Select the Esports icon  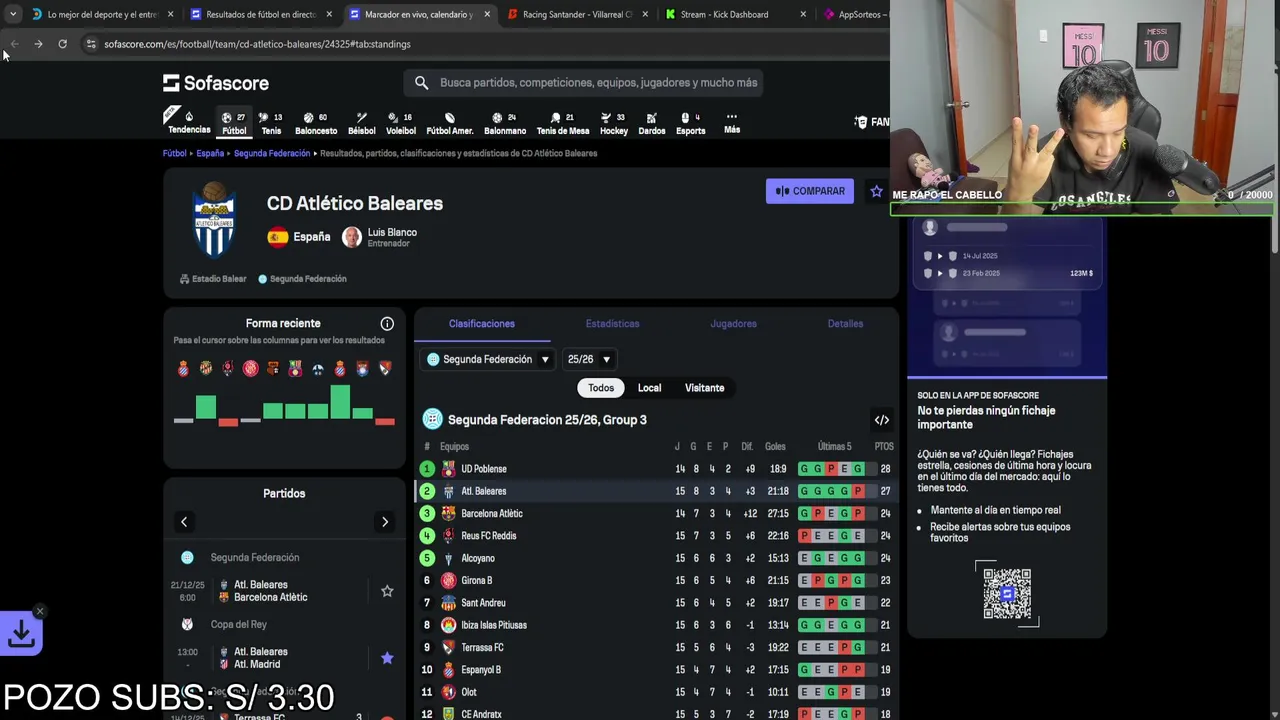pyautogui.click(x=691, y=123)
